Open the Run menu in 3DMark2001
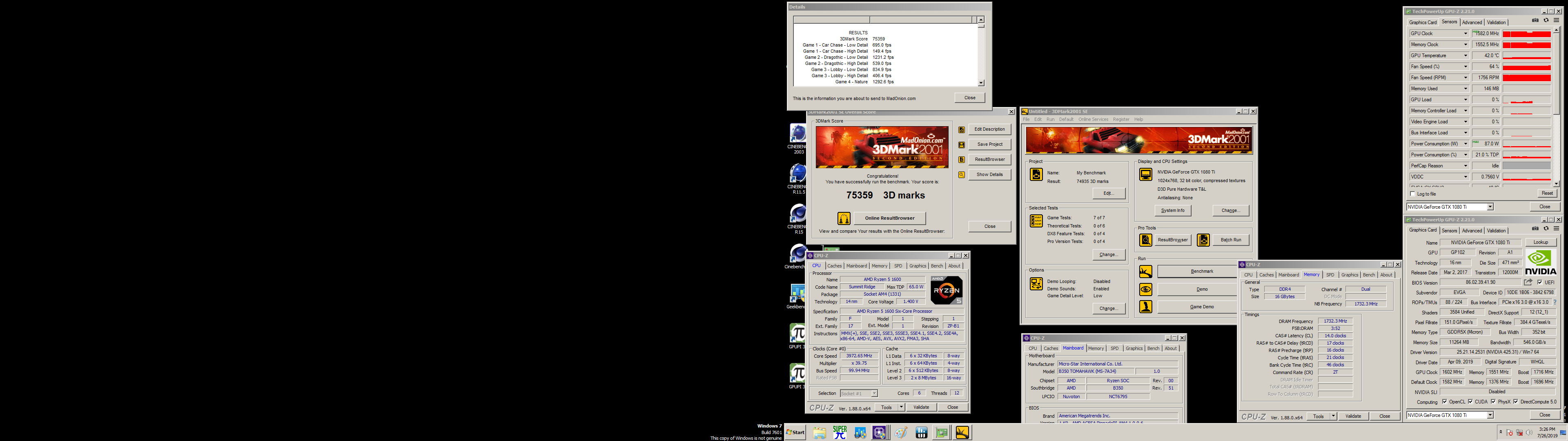The height and width of the screenshot is (441, 1568). pyautogui.click(x=1050, y=119)
